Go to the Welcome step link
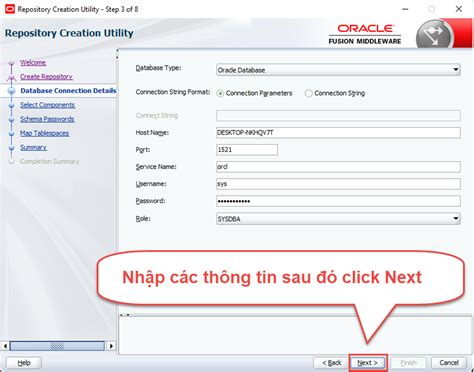The image size is (474, 372). (33, 63)
